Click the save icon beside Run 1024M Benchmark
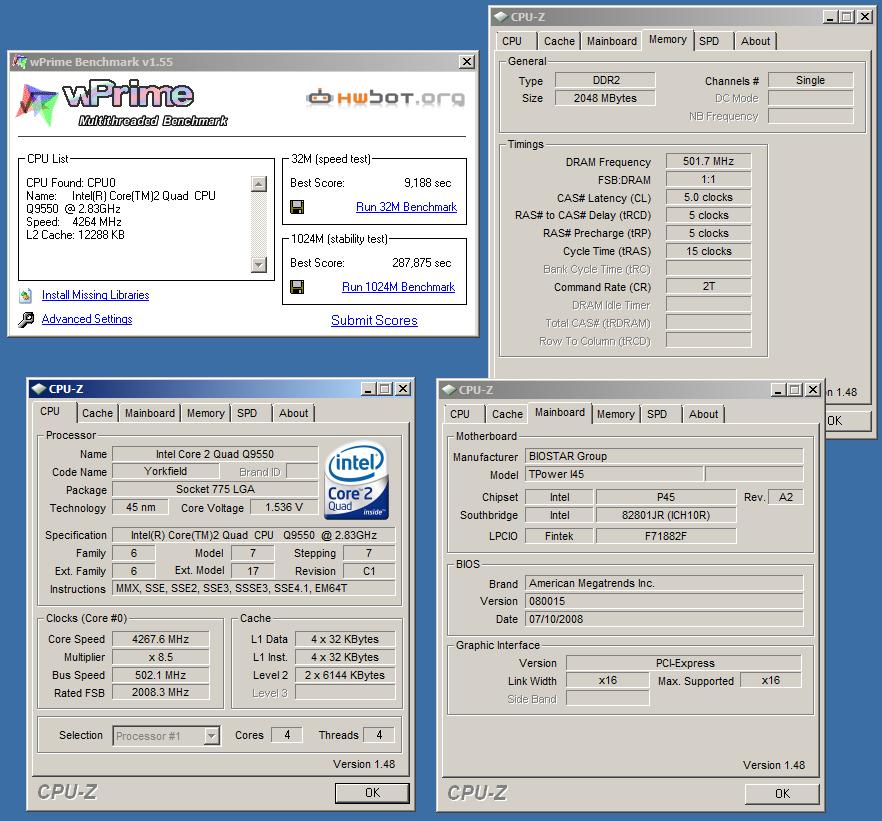The image size is (882, 821). [x=297, y=287]
